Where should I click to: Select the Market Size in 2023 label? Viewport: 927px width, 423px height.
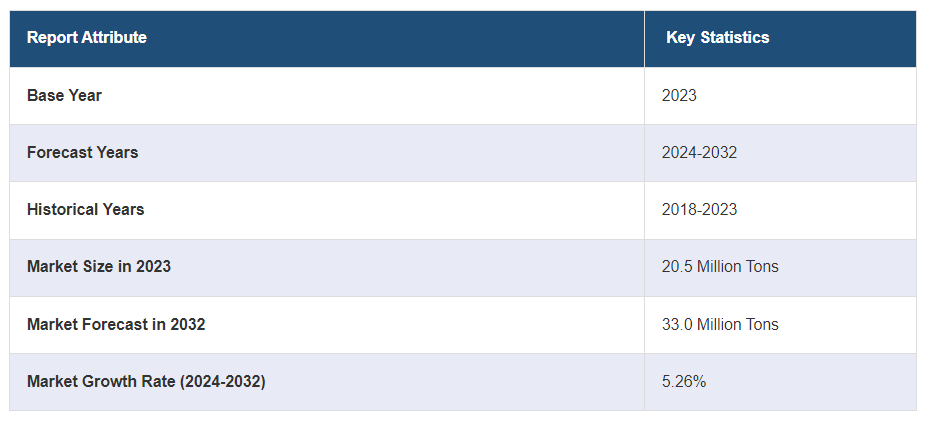tap(99, 267)
